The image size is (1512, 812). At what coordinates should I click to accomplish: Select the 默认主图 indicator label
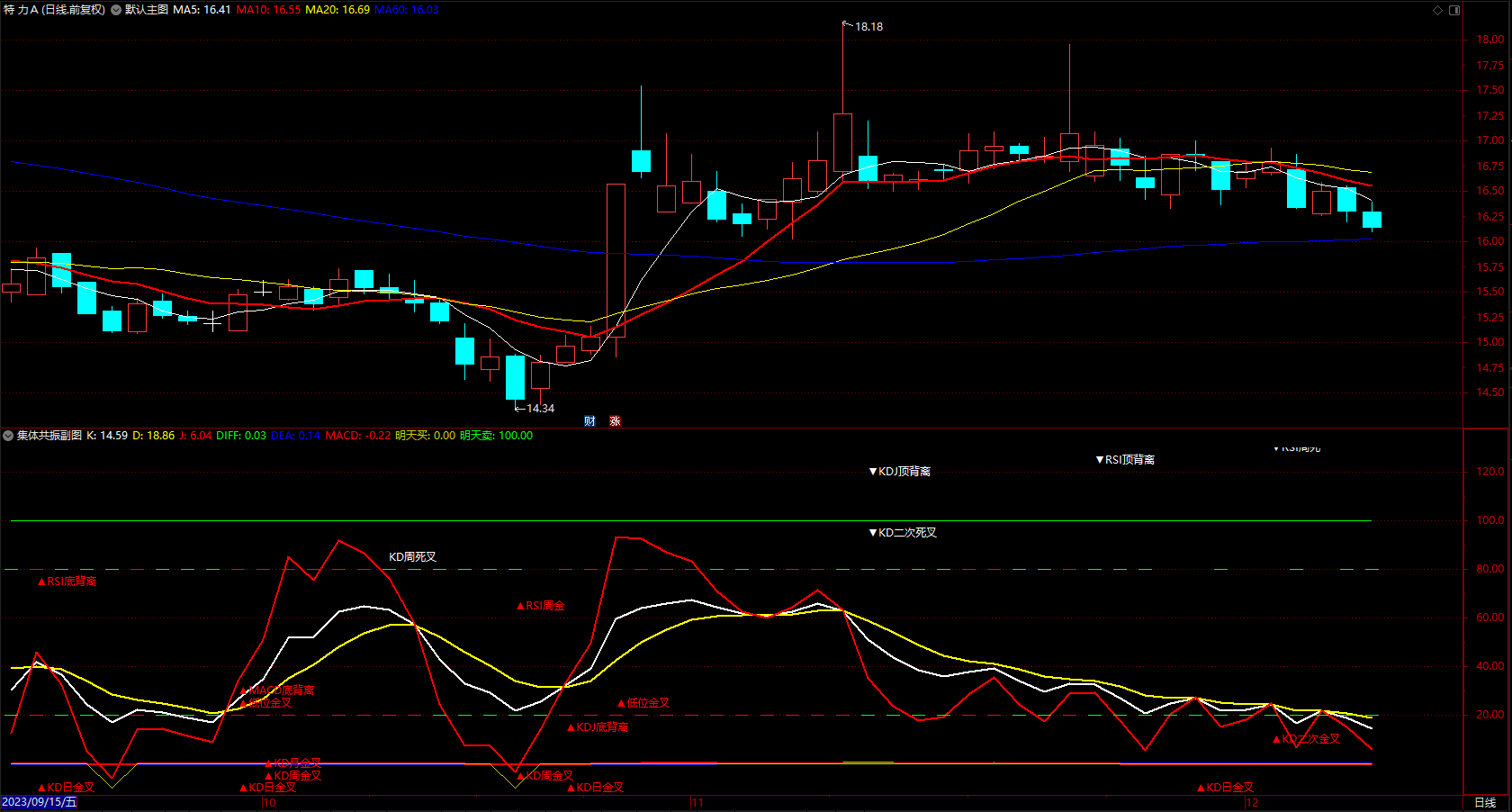[147, 10]
